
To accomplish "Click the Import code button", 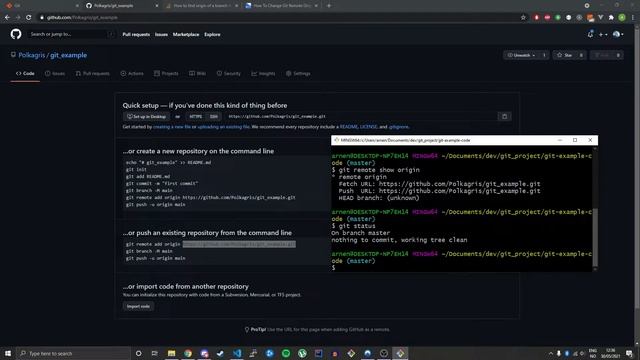I will click(138, 306).
